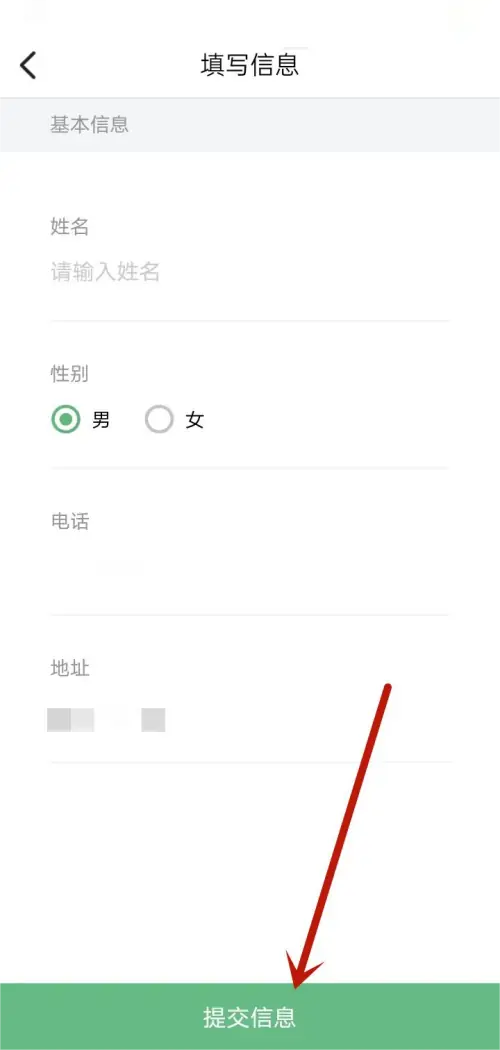Viewport: 500px width, 1050px height.
Task: Focus the 请输入姓名 name field
Action: tap(249, 273)
